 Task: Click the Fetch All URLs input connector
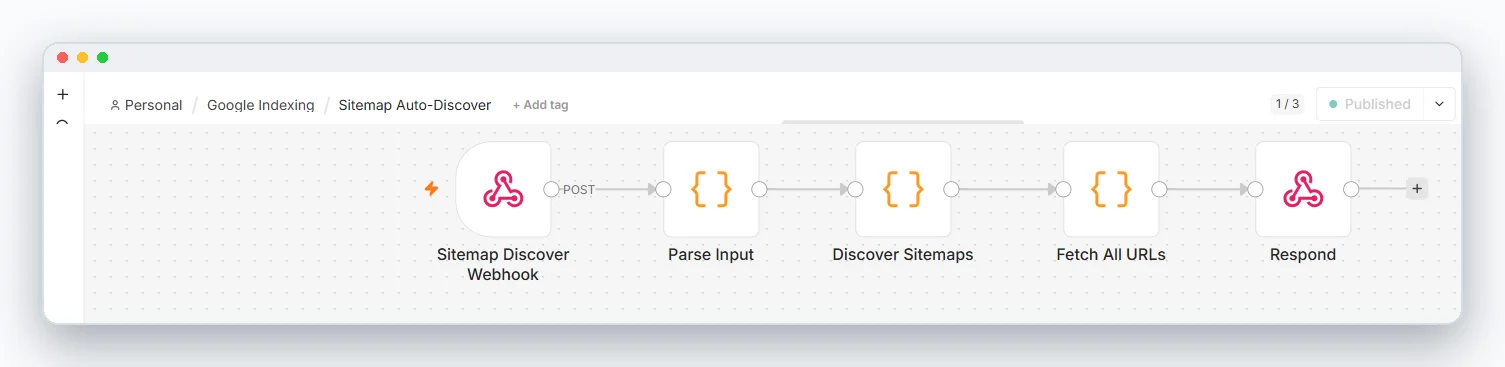click(1064, 189)
